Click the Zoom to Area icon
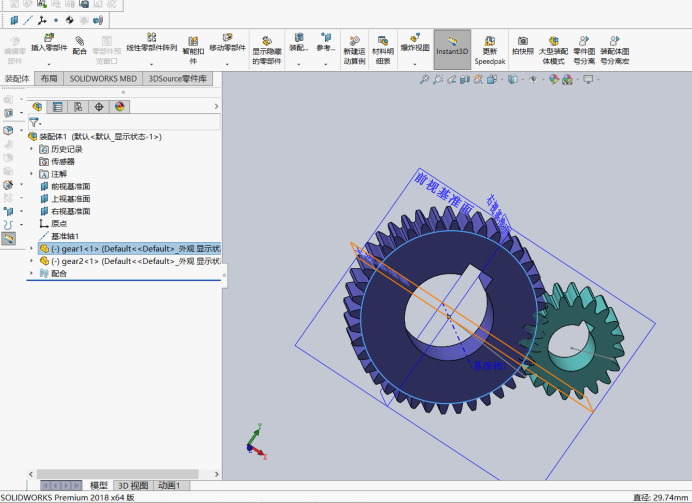The height and width of the screenshot is (503, 692). tap(437, 79)
